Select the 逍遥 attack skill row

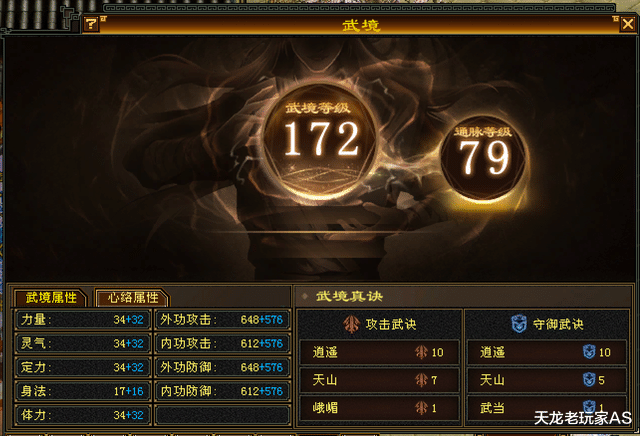click(380, 352)
